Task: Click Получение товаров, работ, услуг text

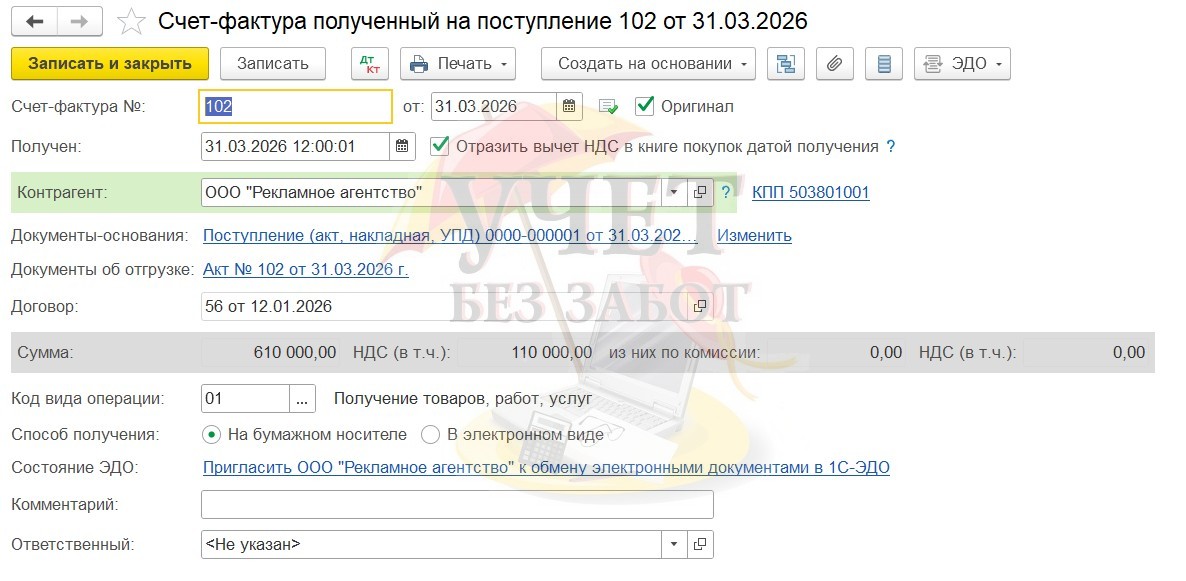Action: coord(463,399)
